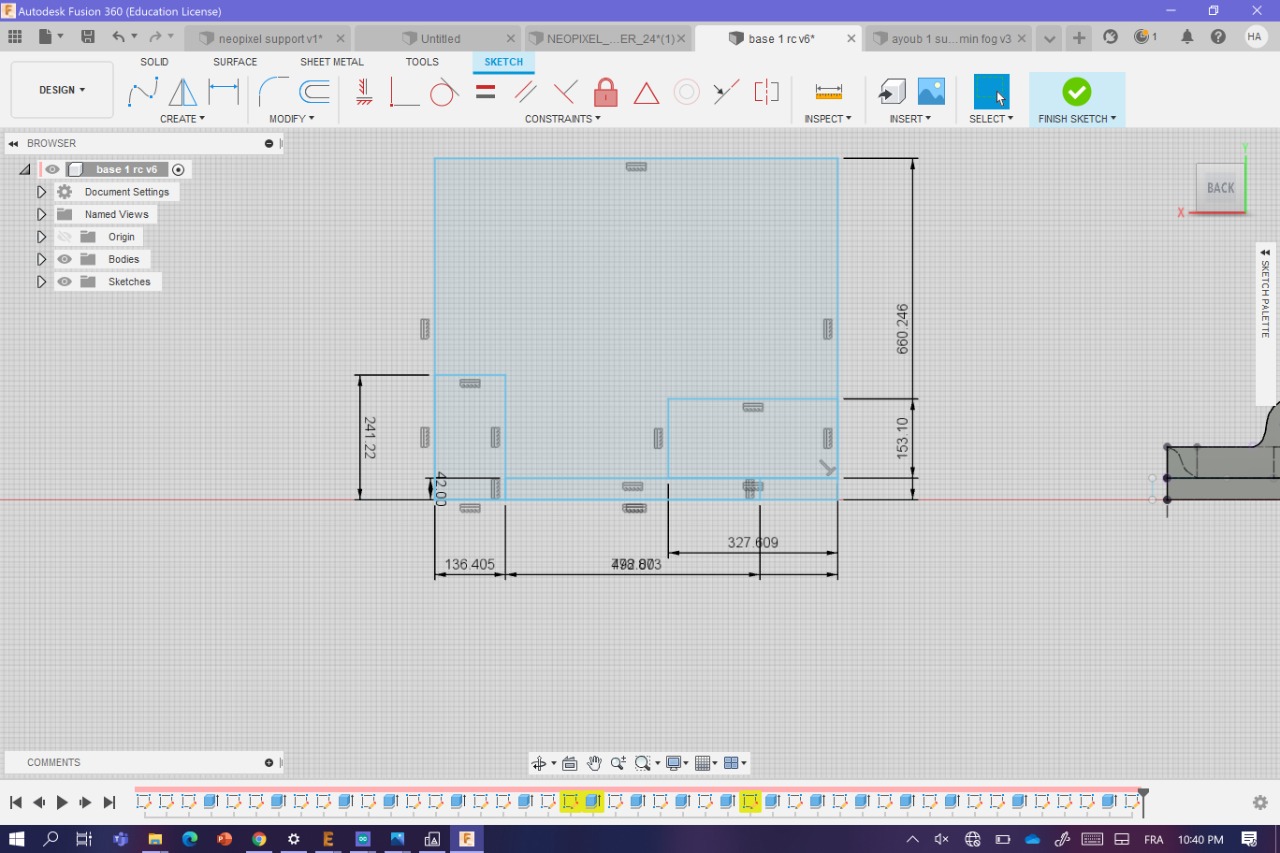This screenshot has width=1280, height=853.
Task: Jump to the beginning of the timeline
Action: [15, 802]
